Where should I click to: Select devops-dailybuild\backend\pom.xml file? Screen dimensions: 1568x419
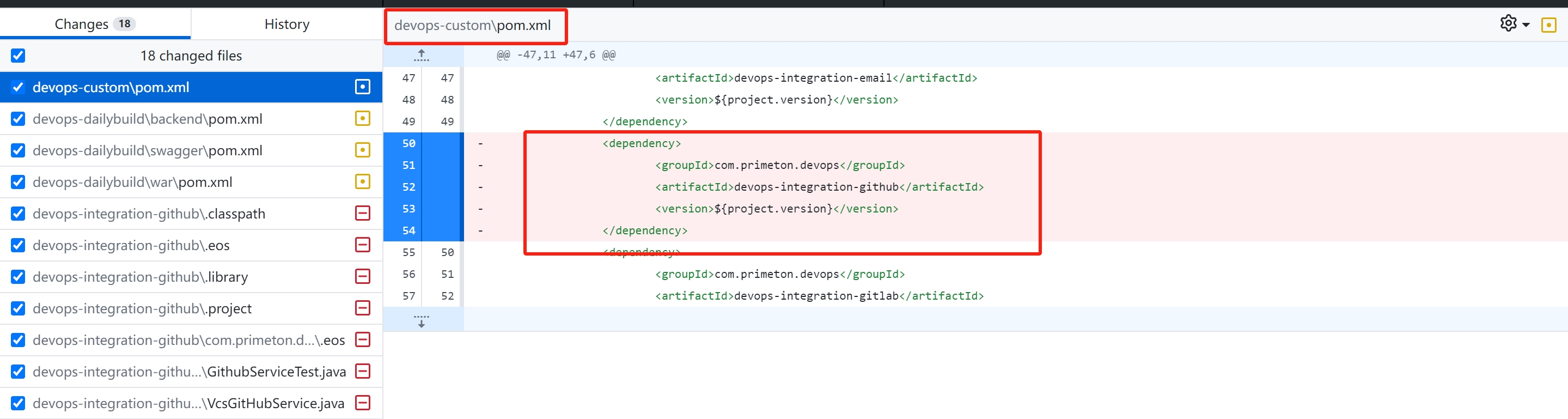pyautogui.click(x=191, y=119)
